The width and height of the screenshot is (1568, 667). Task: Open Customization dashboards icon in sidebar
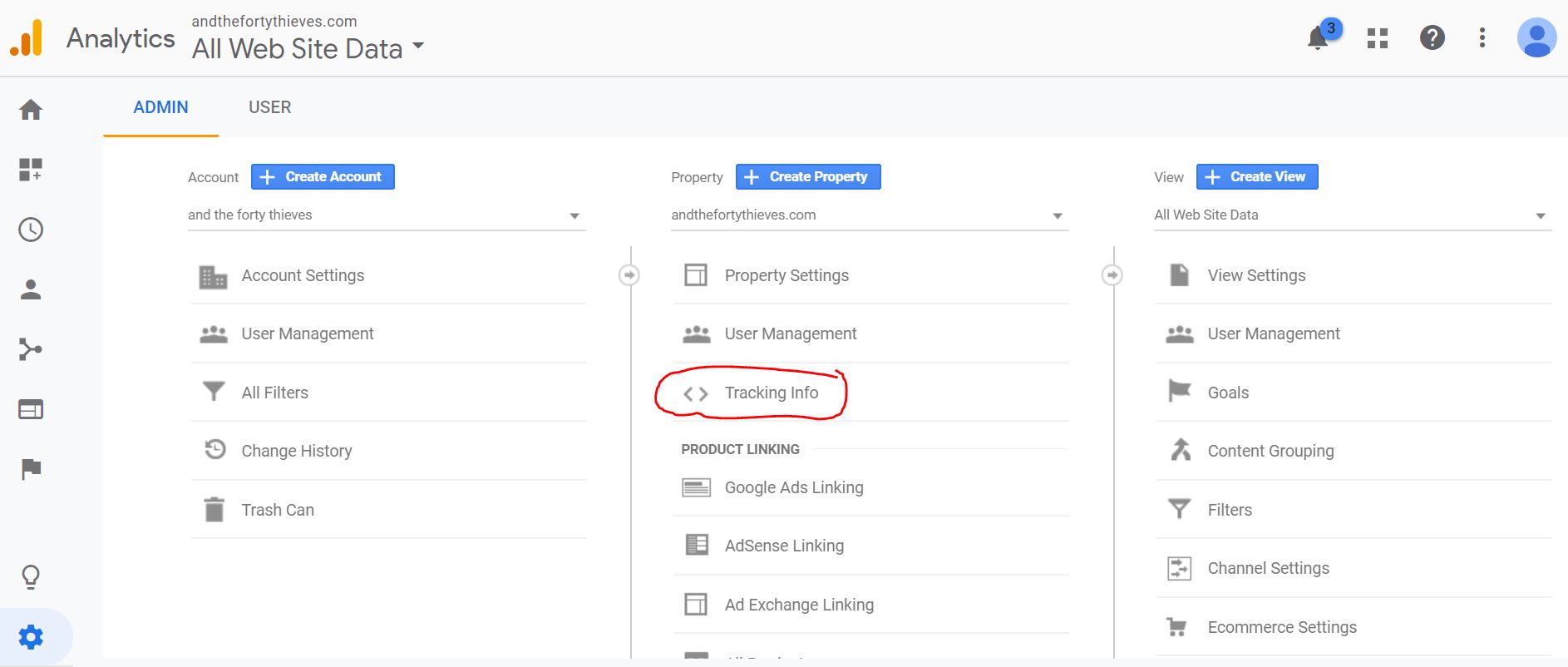[31, 170]
